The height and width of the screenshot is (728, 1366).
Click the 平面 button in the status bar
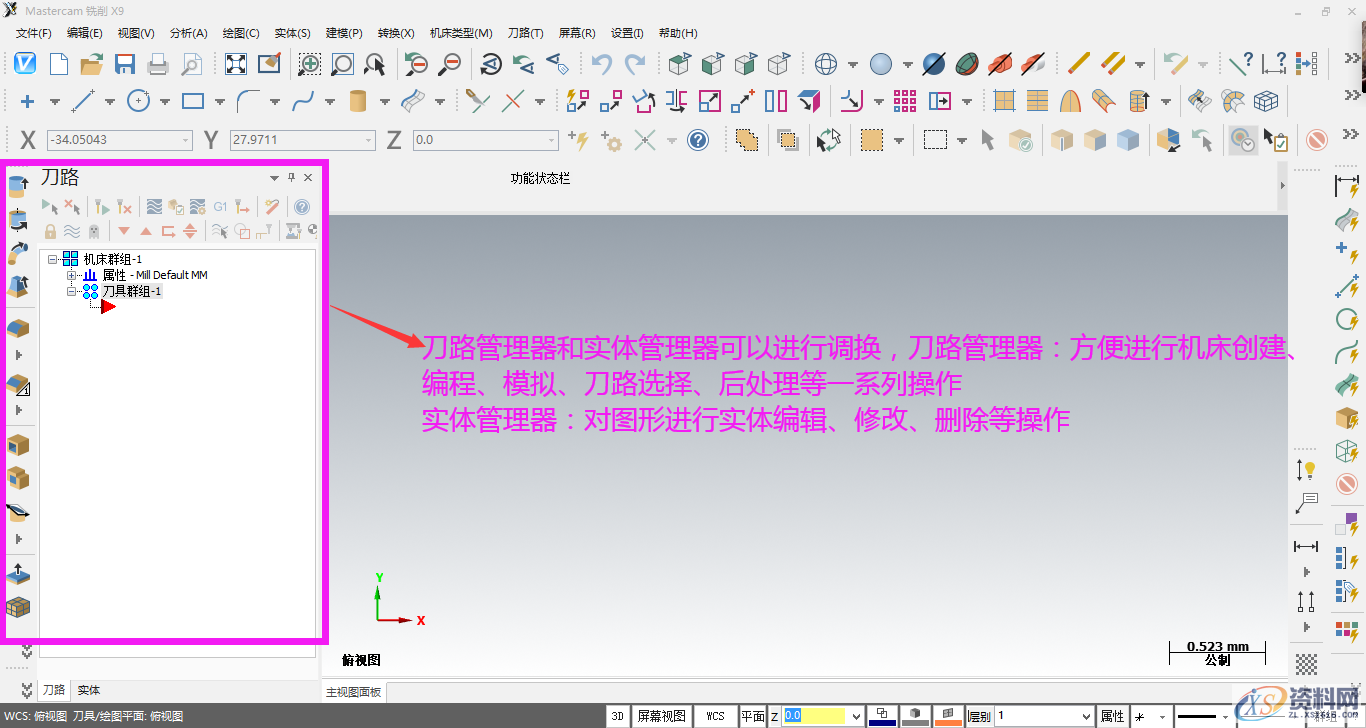point(752,716)
